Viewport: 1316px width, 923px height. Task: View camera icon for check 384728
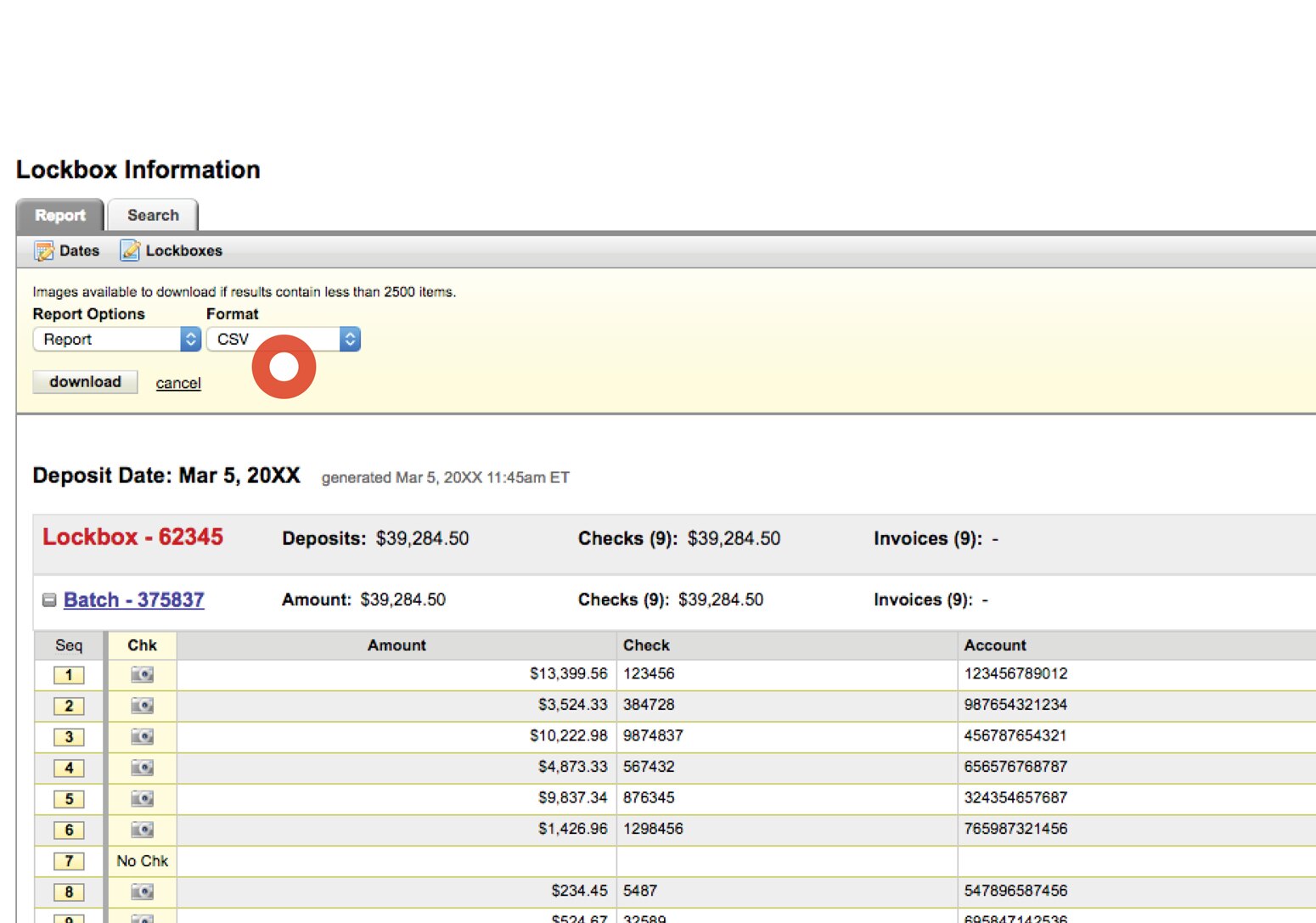142,705
